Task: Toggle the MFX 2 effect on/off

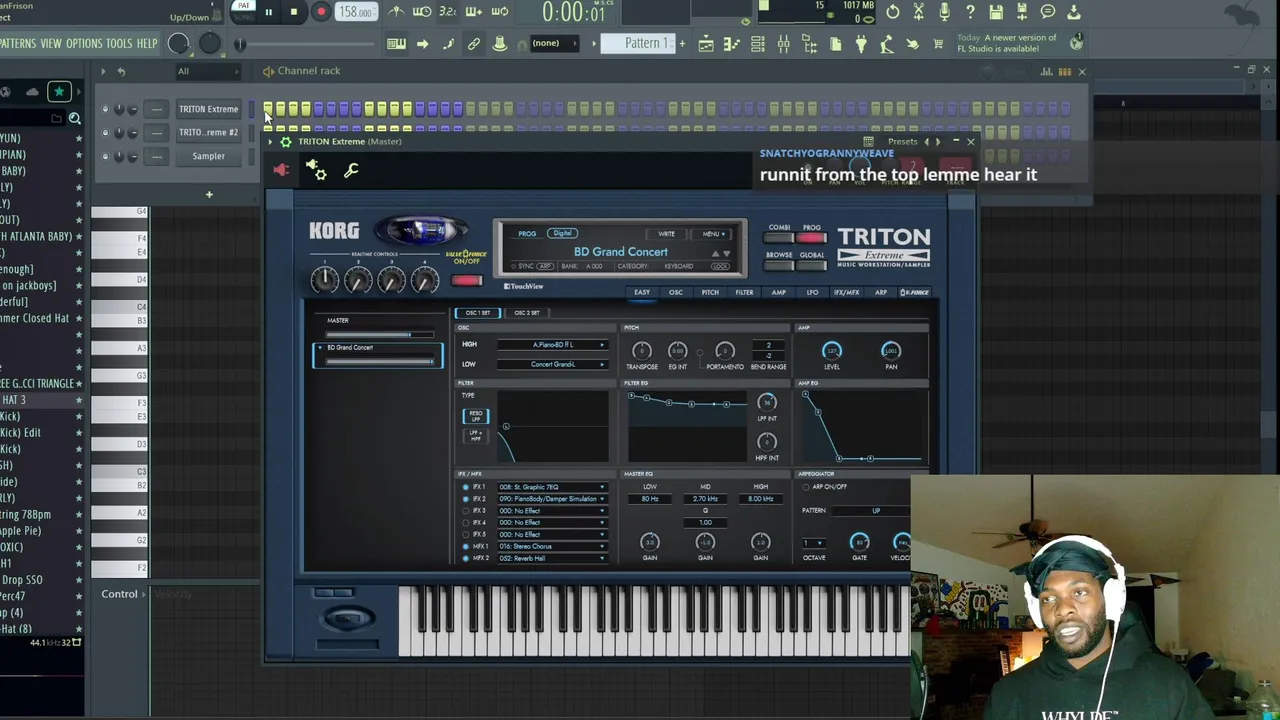Action: 466,558
